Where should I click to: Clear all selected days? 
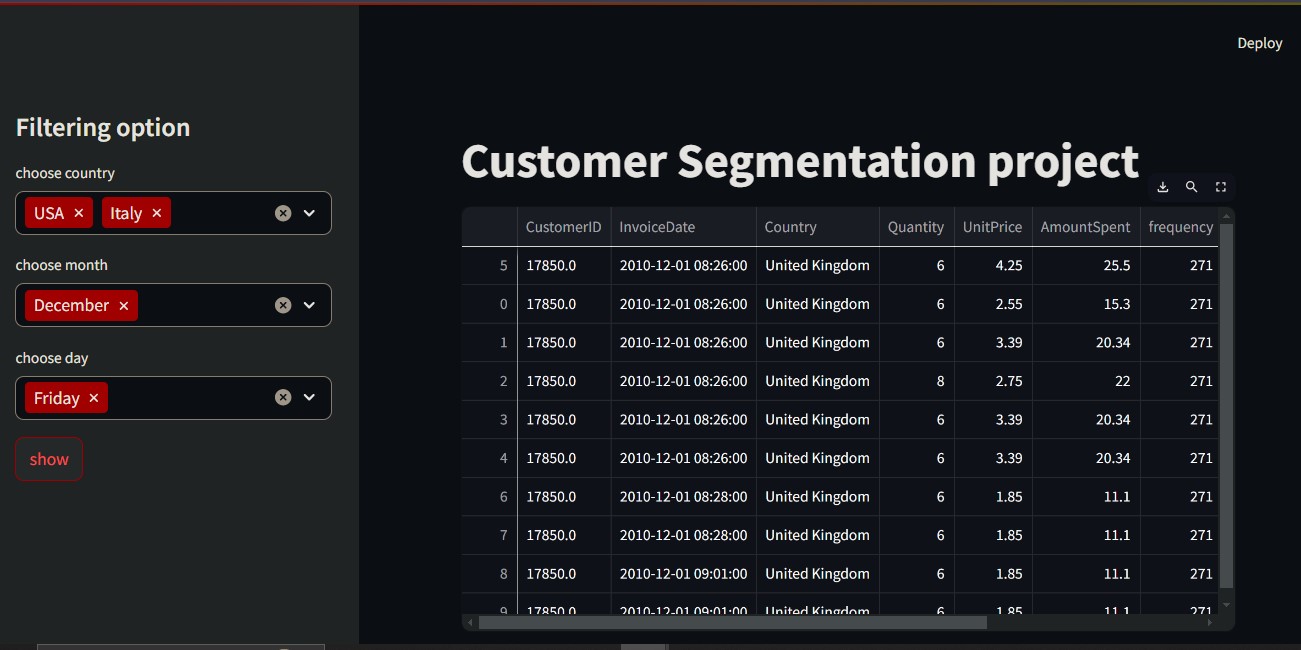tap(283, 397)
